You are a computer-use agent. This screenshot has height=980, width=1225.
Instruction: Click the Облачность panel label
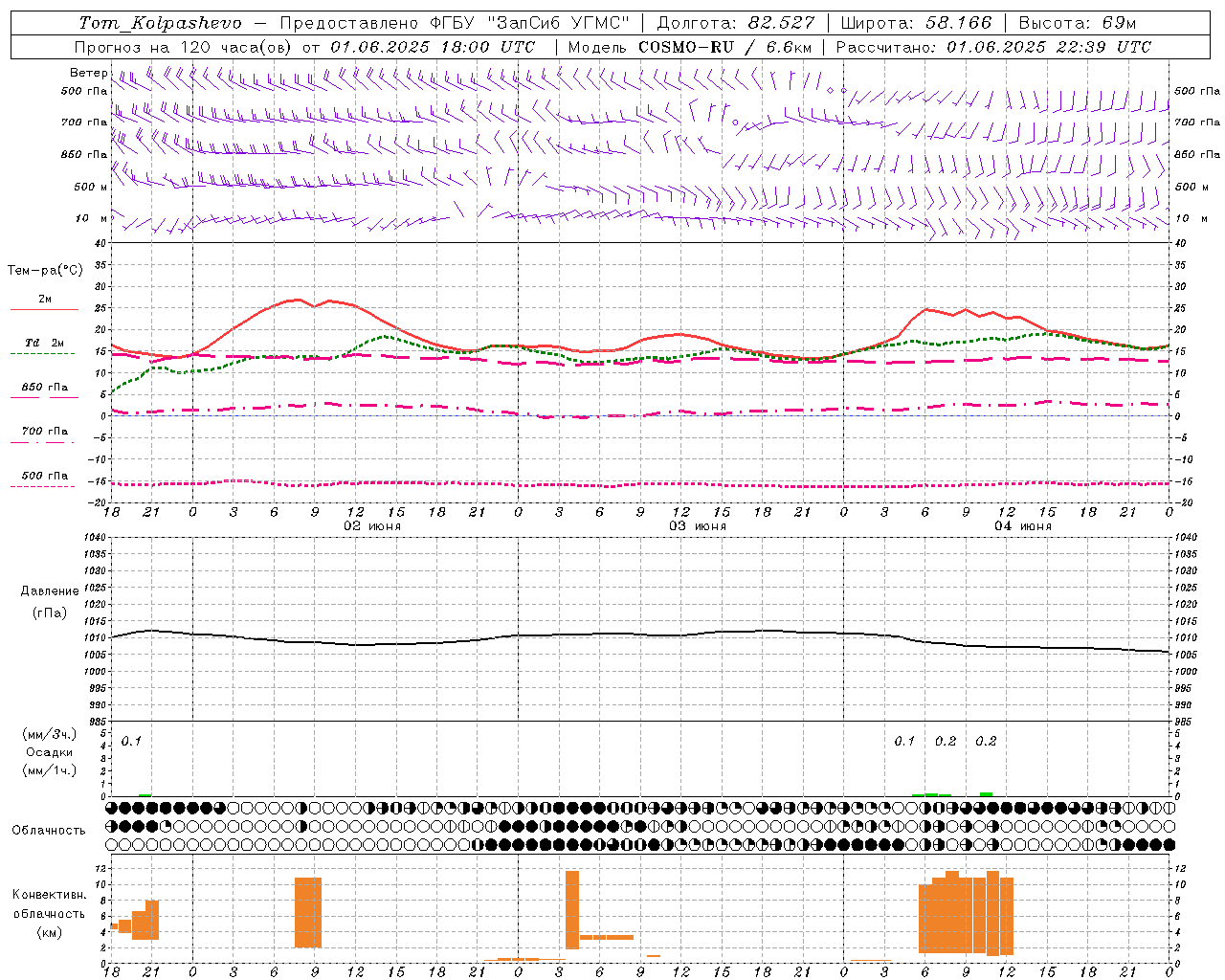click(x=48, y=830)
